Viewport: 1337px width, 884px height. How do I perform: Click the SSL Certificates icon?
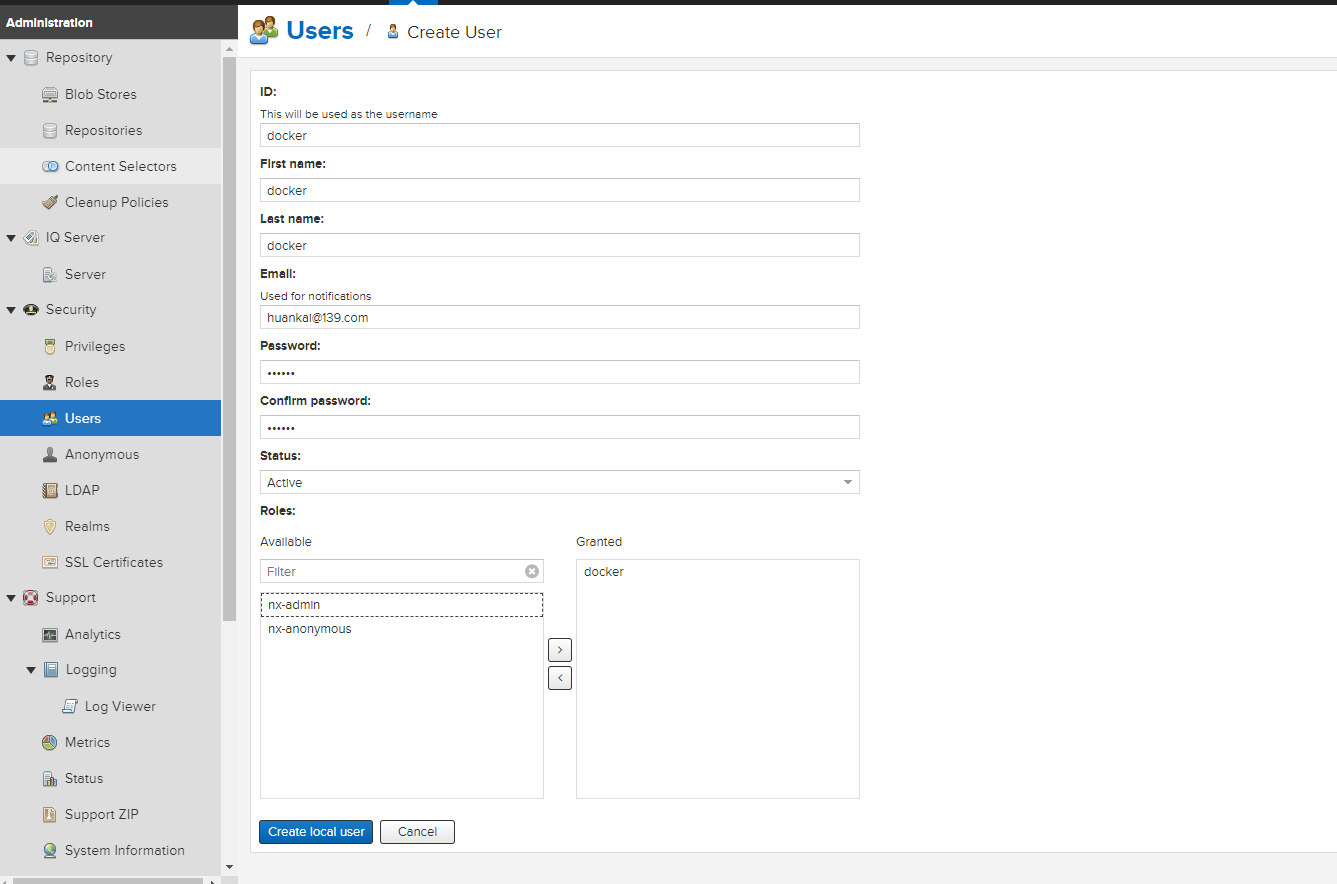[50, 562]
